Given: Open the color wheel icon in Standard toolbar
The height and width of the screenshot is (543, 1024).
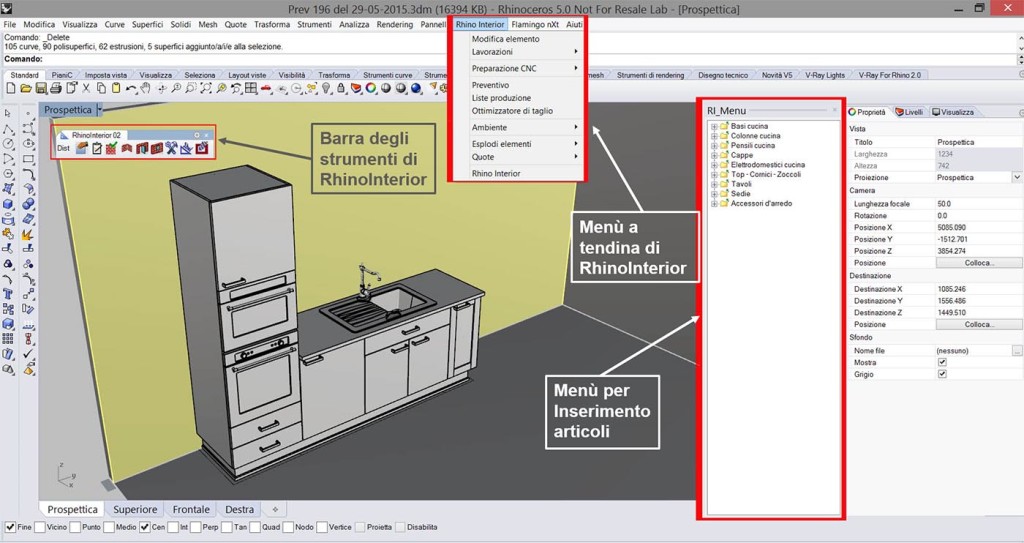Looking at the screenshot, I should (371, 88).
